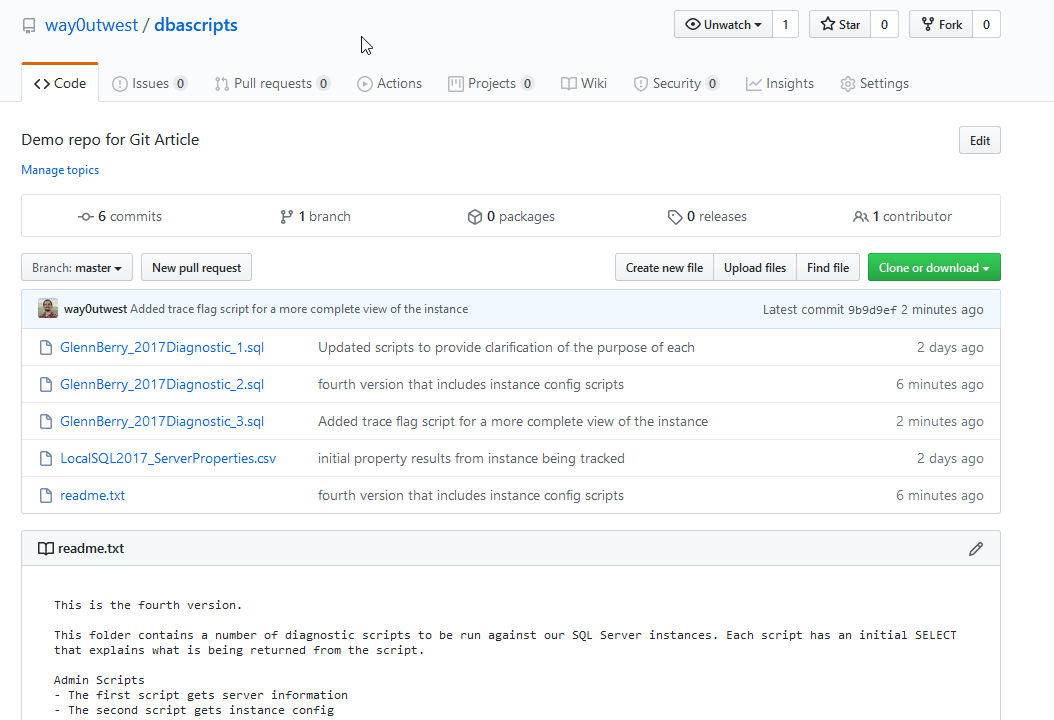Click the file icon for LocalSQL2017_ServerProperties.csv
This screenshot has height=720, width=1054.
[x=45, y=459]
